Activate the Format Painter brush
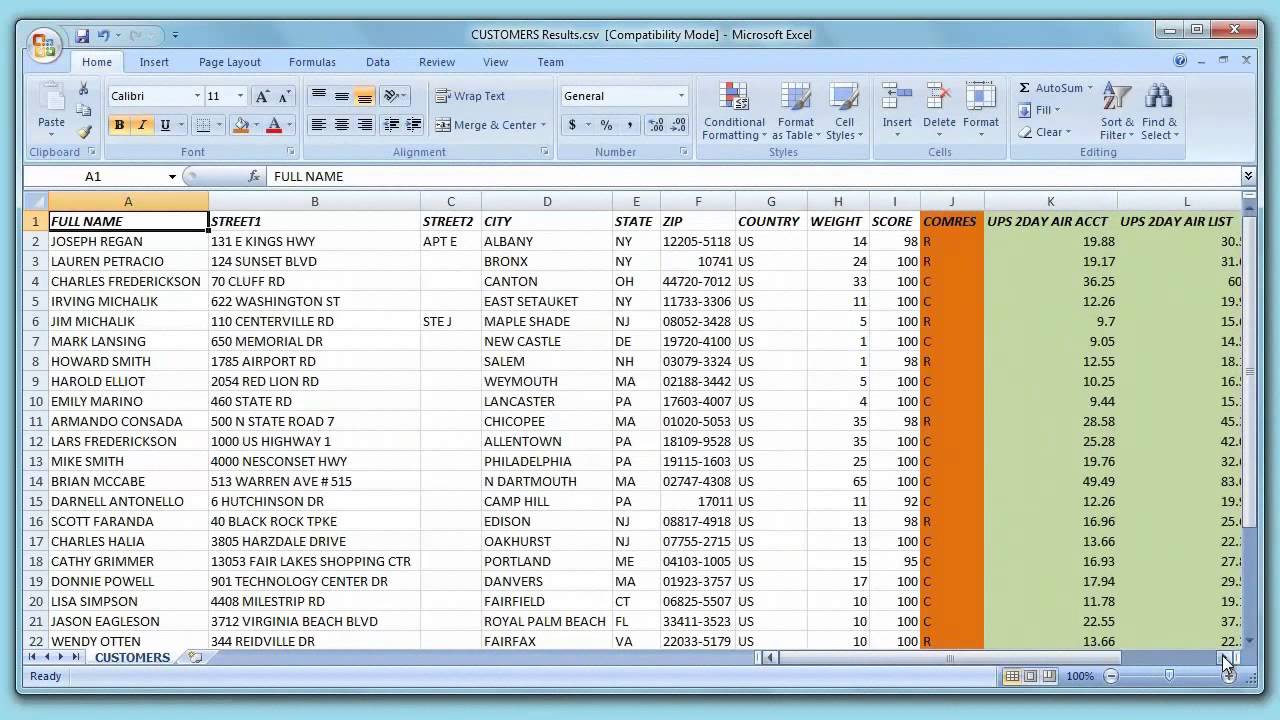 pos(84,131)
